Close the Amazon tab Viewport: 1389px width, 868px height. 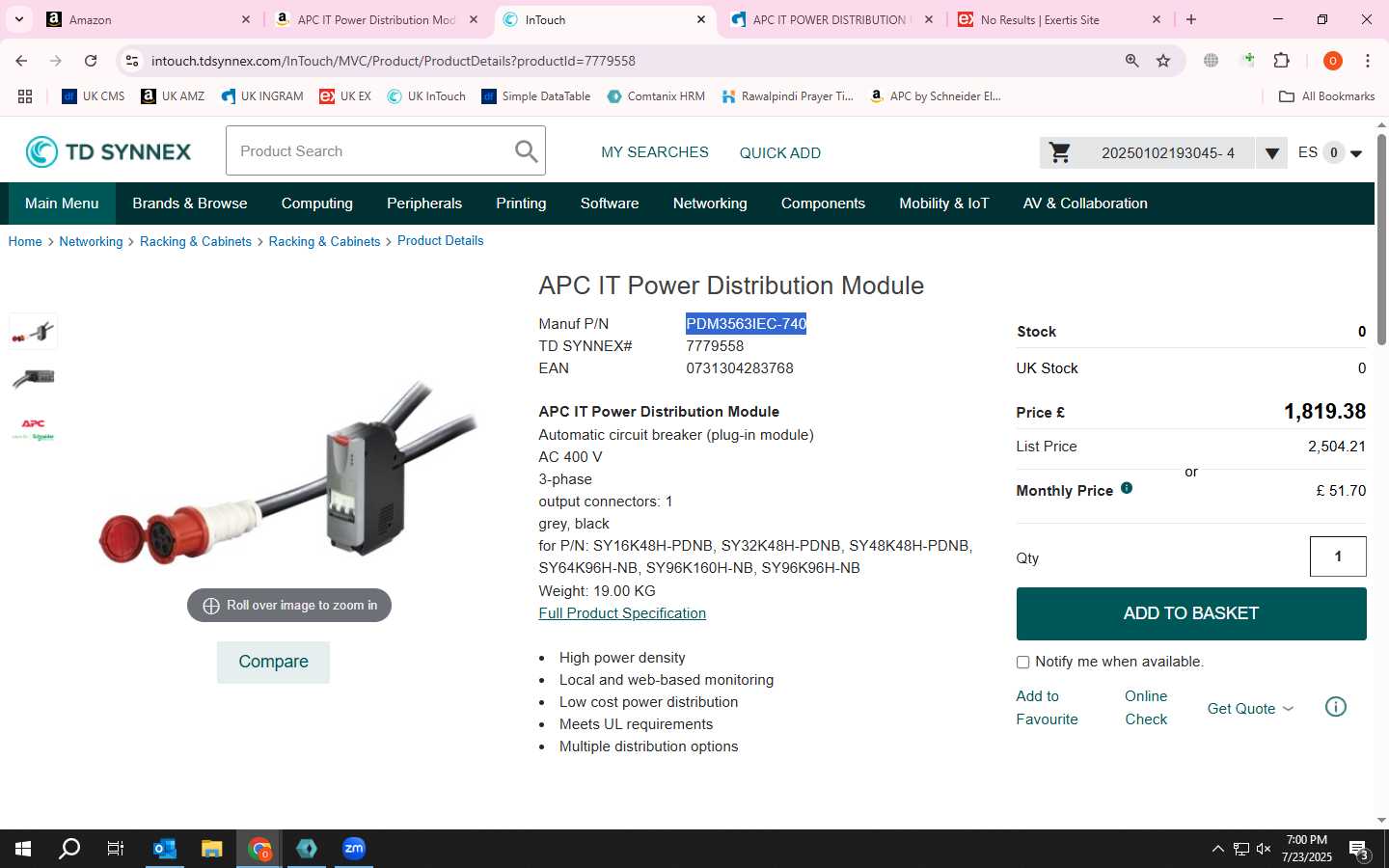245,19
